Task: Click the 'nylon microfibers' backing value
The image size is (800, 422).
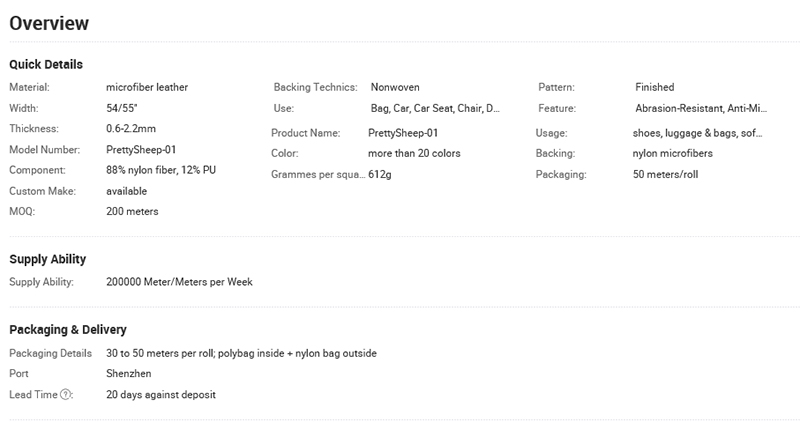Action: tap(672, 153)
